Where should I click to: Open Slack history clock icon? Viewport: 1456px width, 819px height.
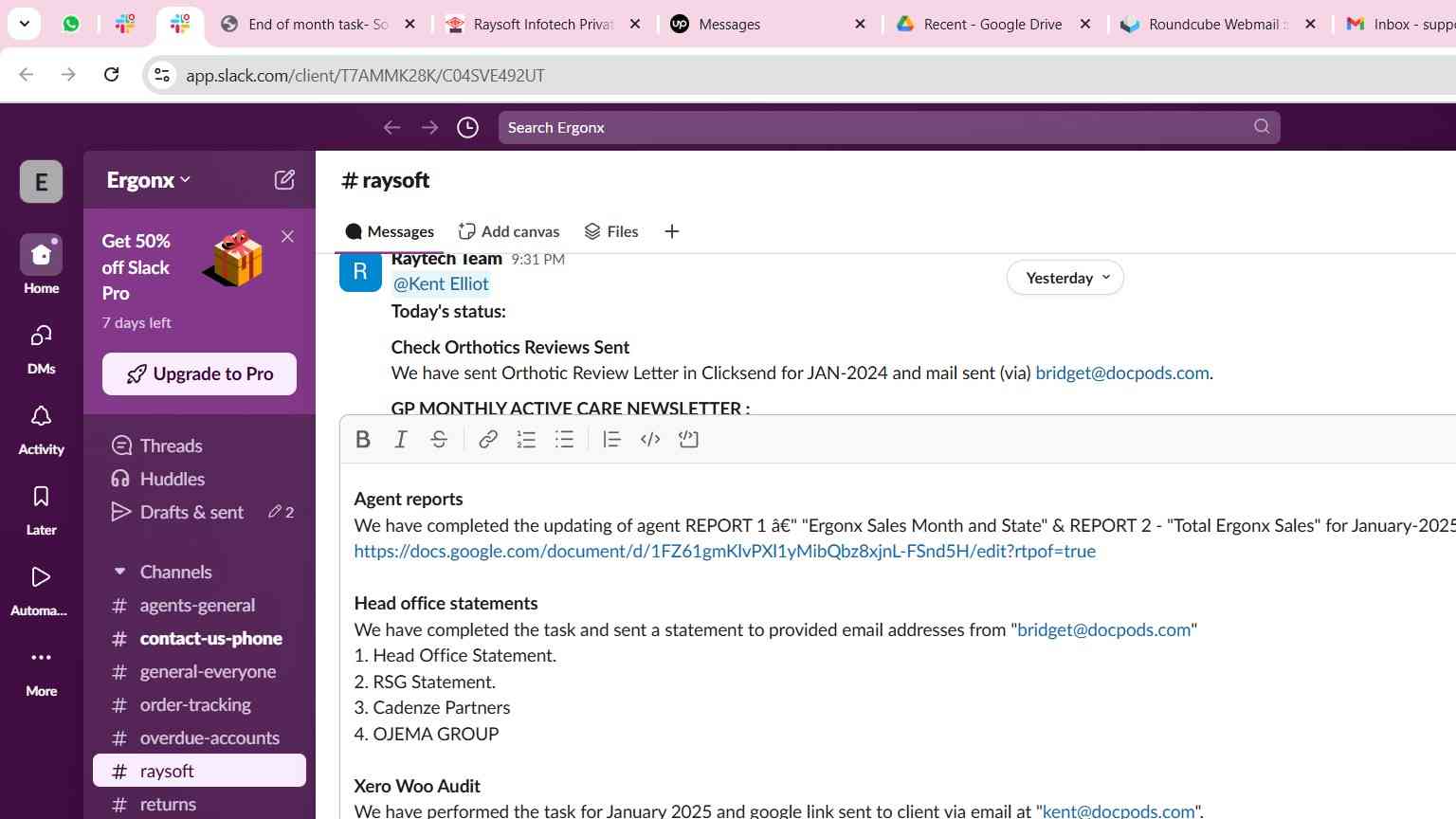point(468,127)
